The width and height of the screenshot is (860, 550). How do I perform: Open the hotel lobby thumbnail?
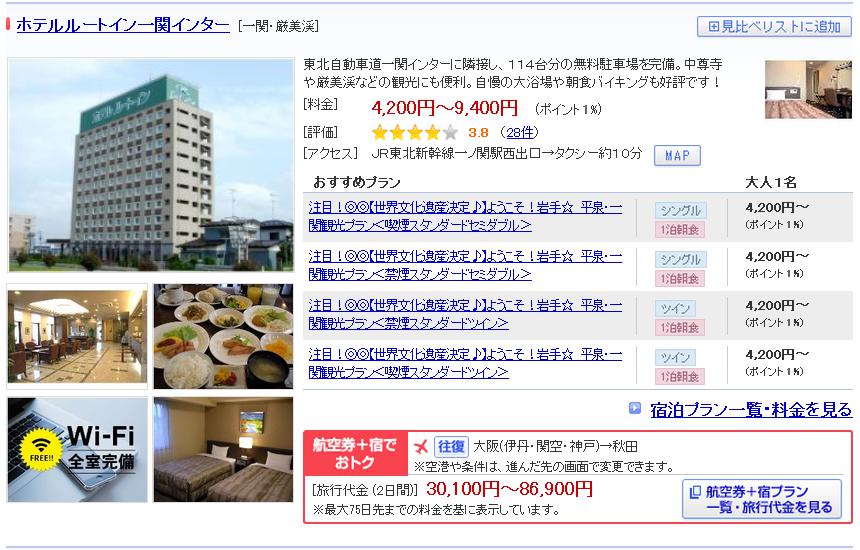click(77, 336)
